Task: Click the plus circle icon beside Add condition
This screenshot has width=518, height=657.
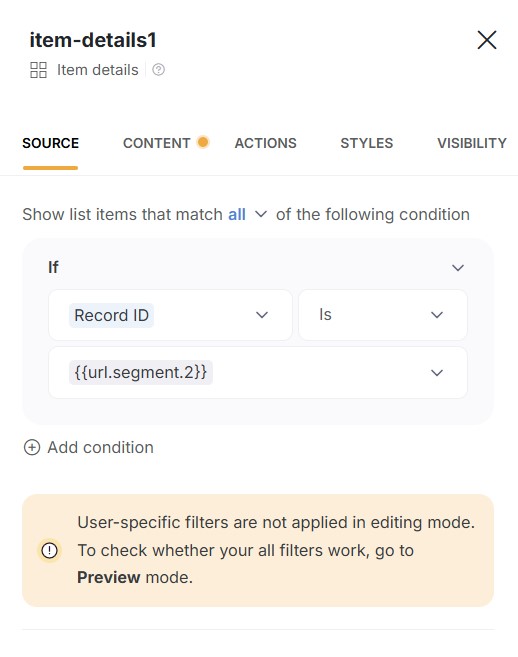Action: [x=32, y=447]
